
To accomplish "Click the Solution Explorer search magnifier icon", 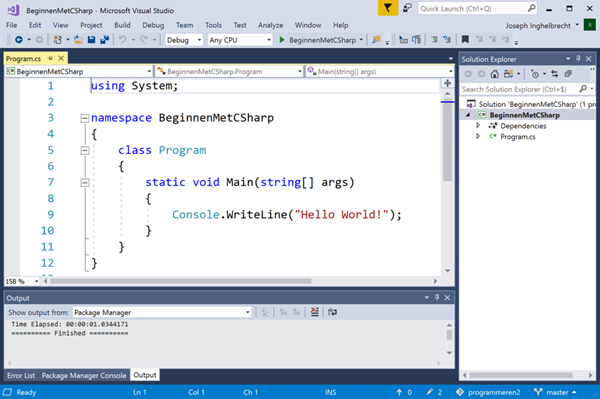I will click(583, 89).
